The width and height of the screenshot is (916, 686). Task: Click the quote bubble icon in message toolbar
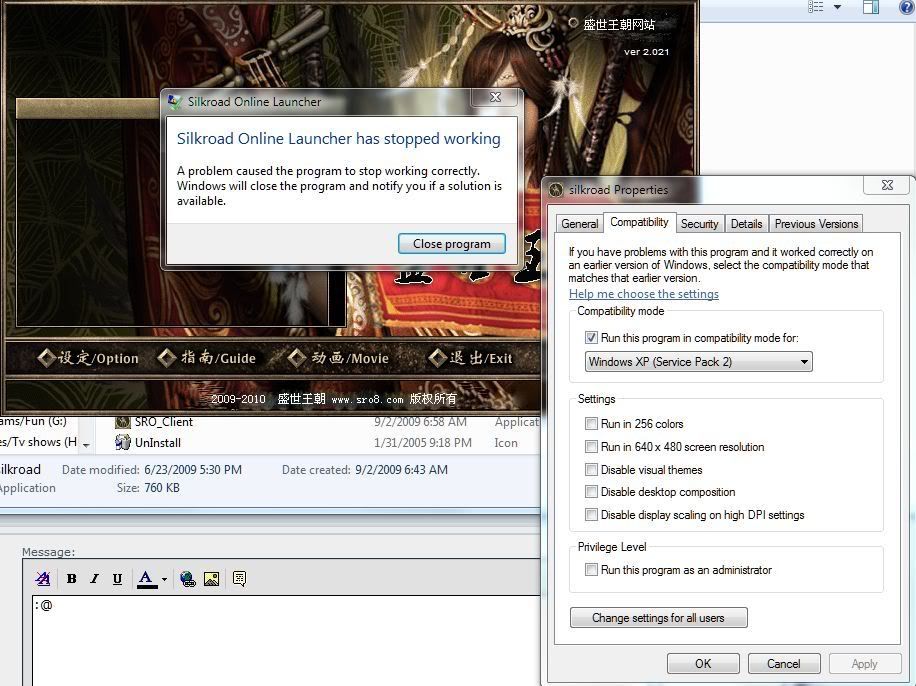click(x=240, y=578)
